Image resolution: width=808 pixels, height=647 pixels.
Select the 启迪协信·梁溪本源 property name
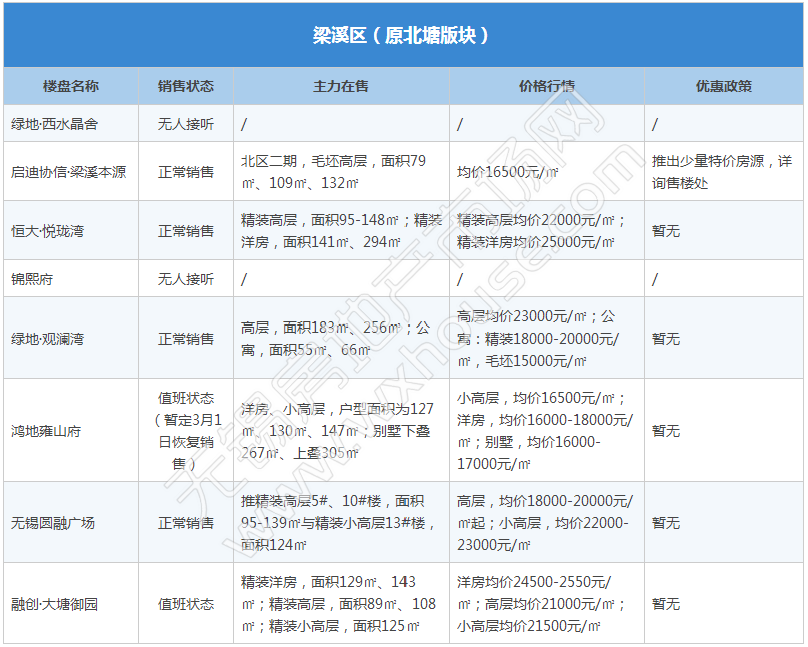69,172
